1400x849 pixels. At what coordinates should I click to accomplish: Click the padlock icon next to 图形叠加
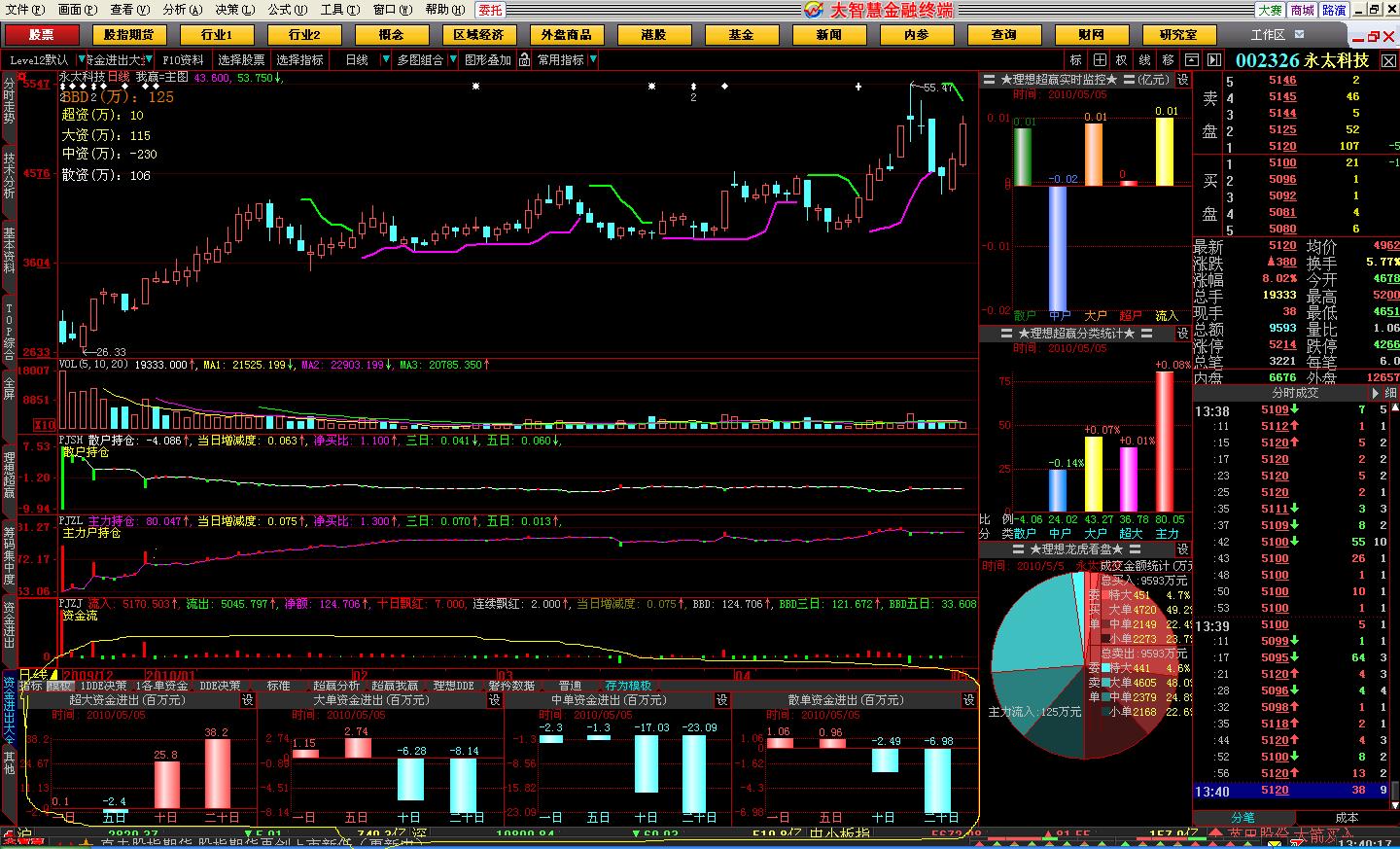(x=525, y=60)
